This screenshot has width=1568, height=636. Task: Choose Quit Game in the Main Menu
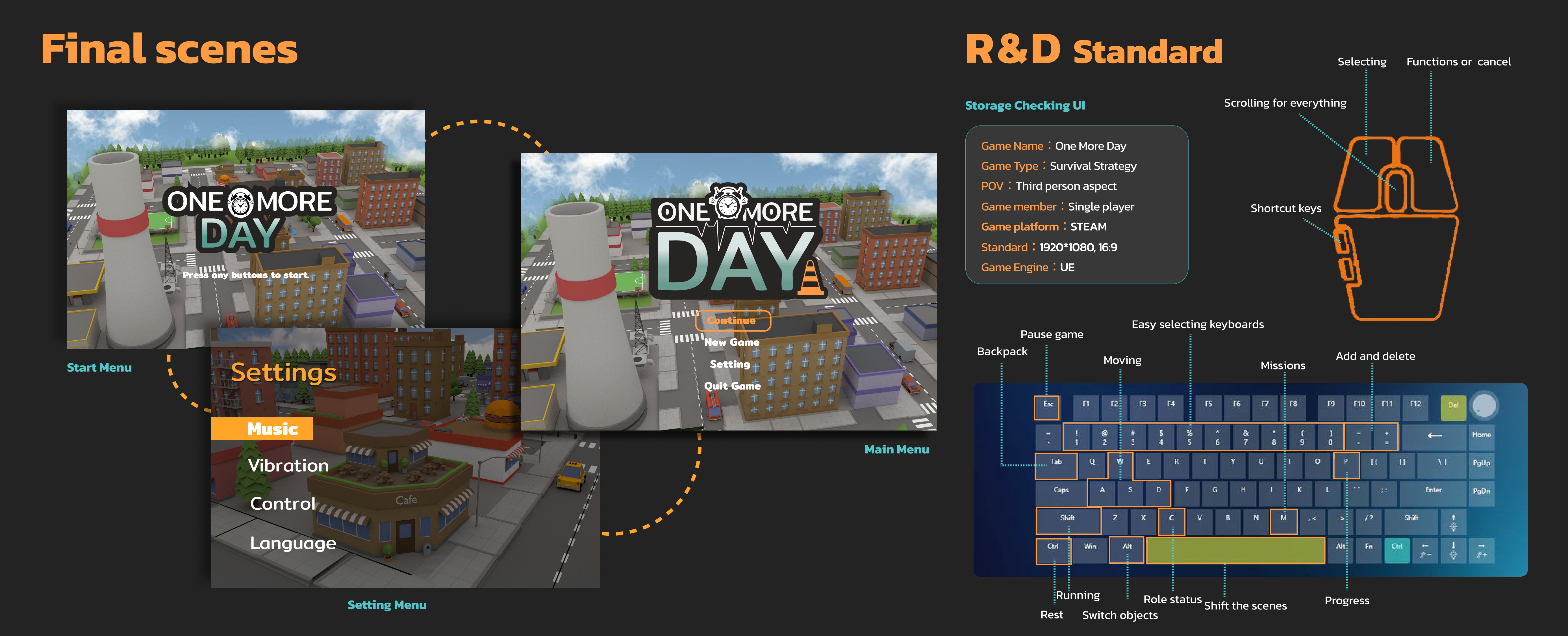[x=732, y=386]
